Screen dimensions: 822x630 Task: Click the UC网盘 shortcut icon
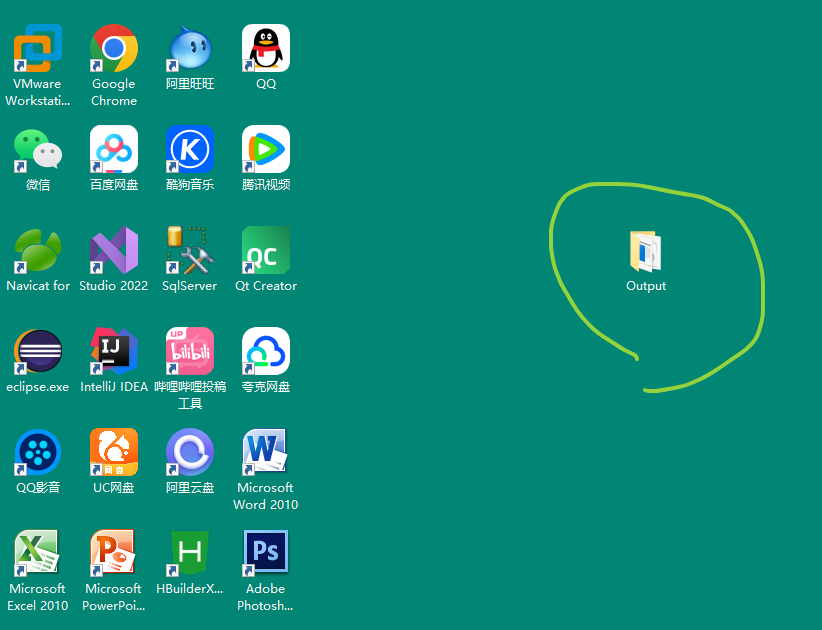114,452
